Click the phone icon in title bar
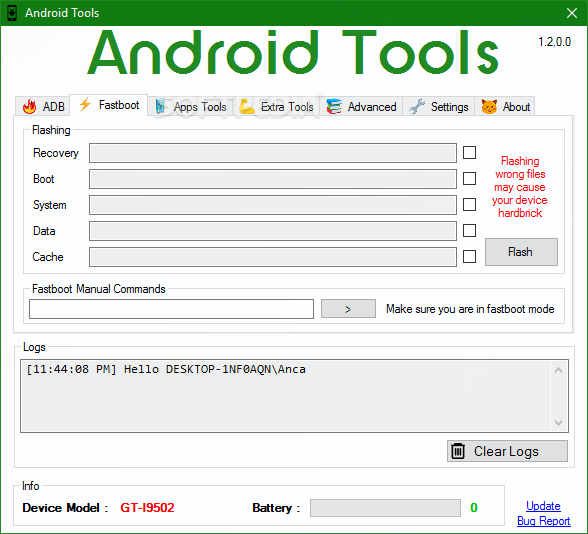 click(12, 13)
